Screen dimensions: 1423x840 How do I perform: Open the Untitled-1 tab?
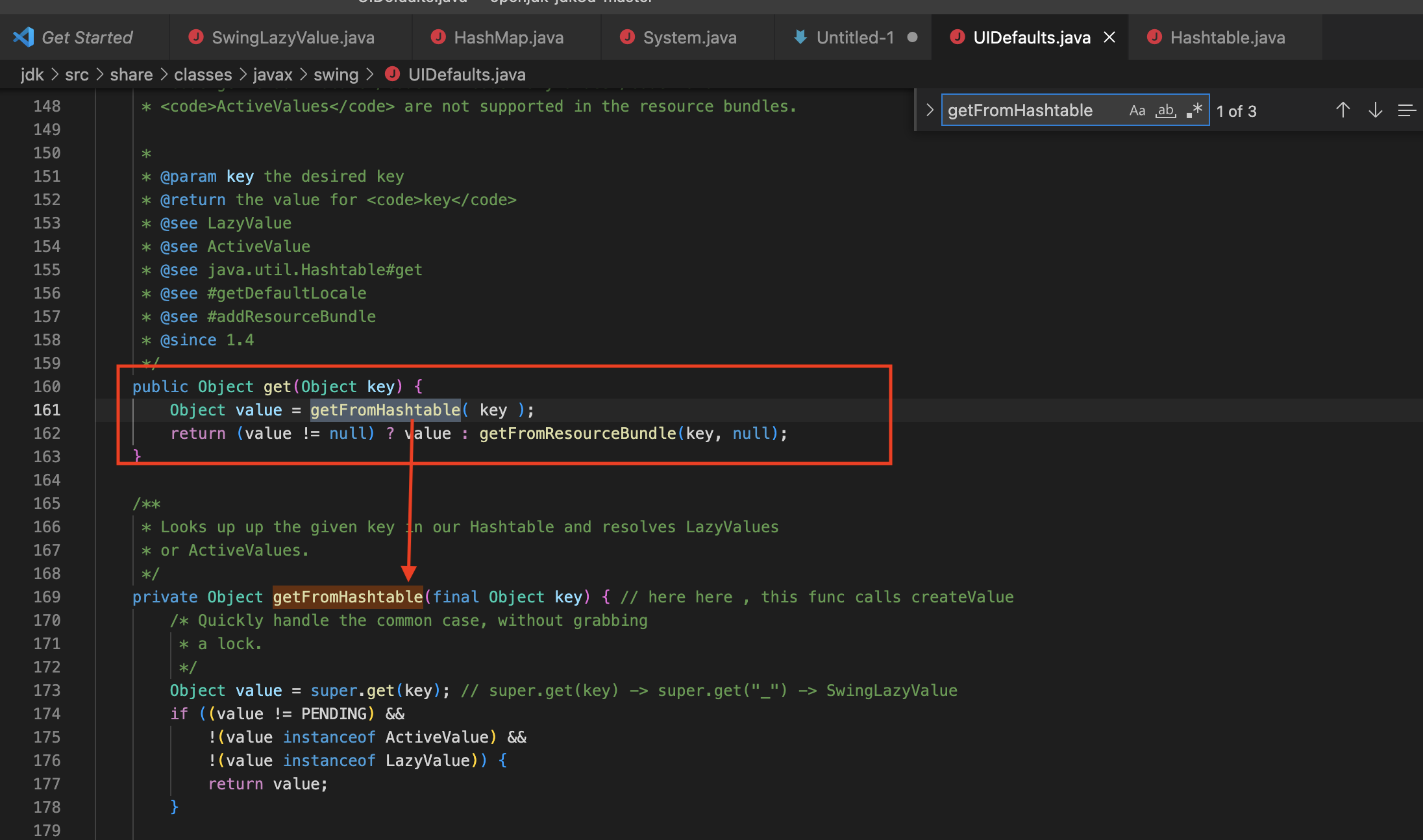coord(853,38)
